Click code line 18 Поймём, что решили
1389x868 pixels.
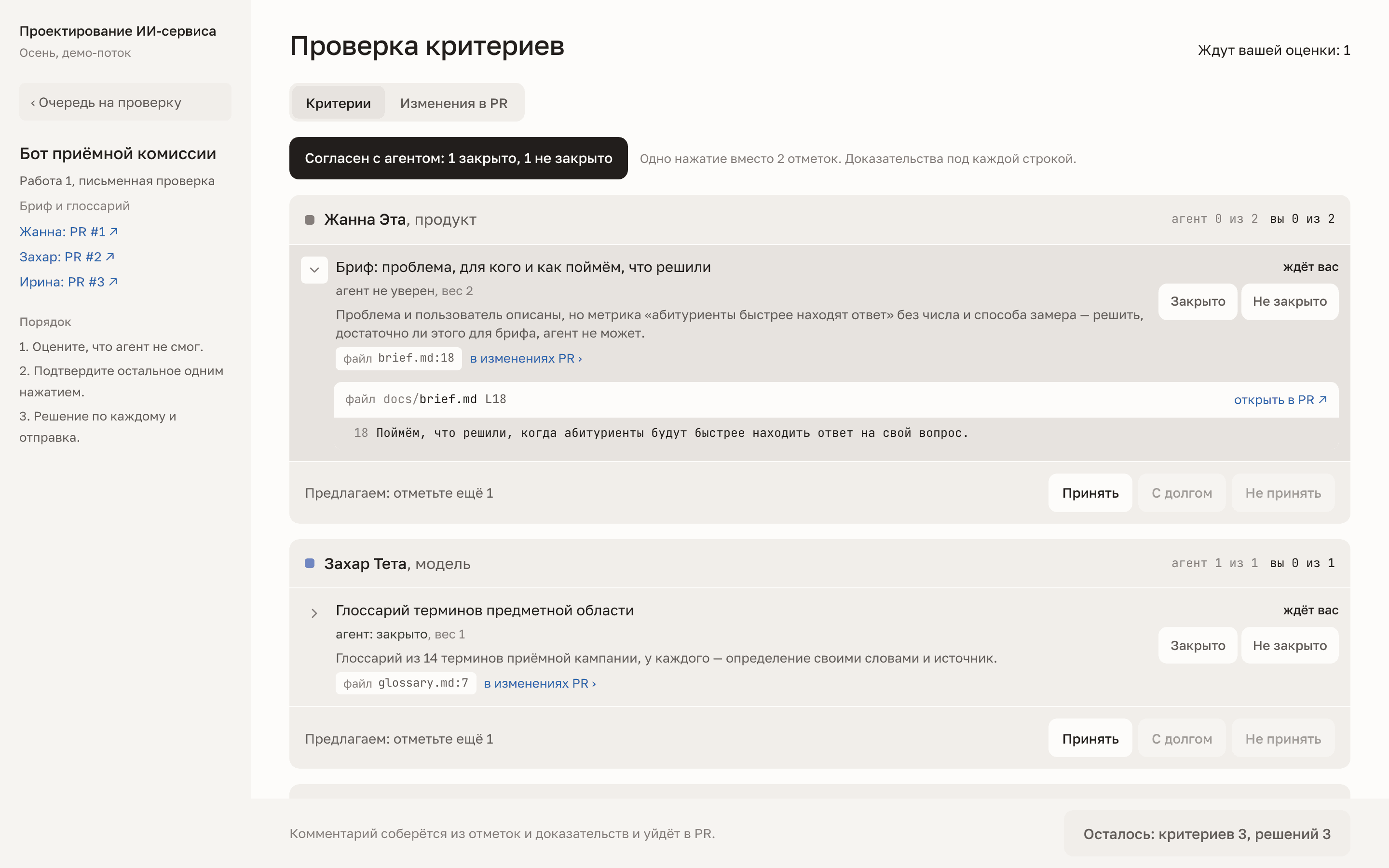tap(661, 433)
